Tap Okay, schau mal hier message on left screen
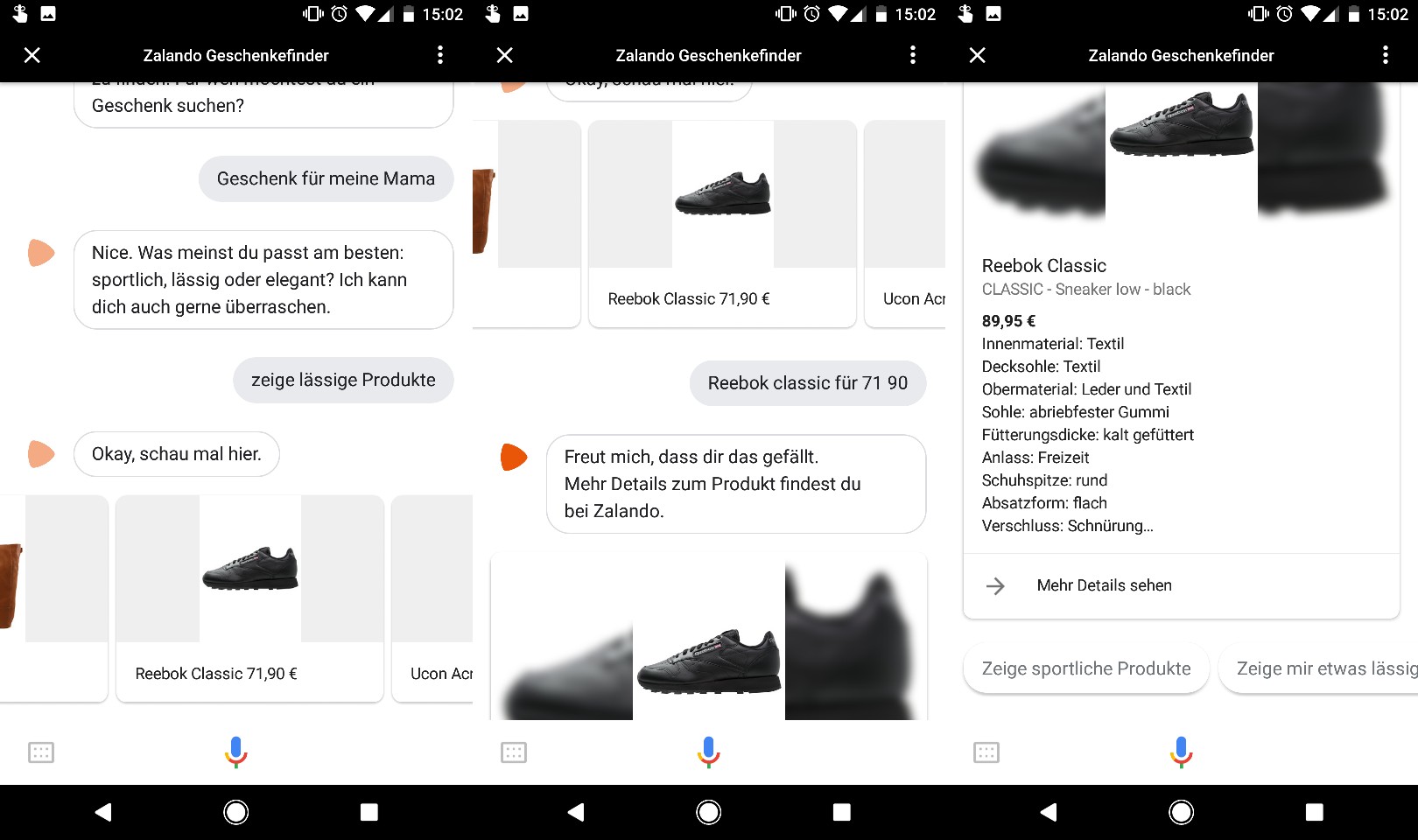Image resolution: width=1418 pixels, height=840 pixels. point(177,454)
